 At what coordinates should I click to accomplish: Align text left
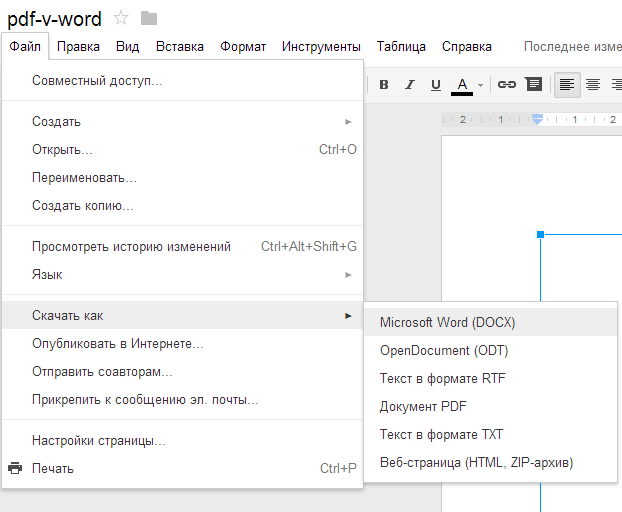pyautogui.click(x=567, y=84)
